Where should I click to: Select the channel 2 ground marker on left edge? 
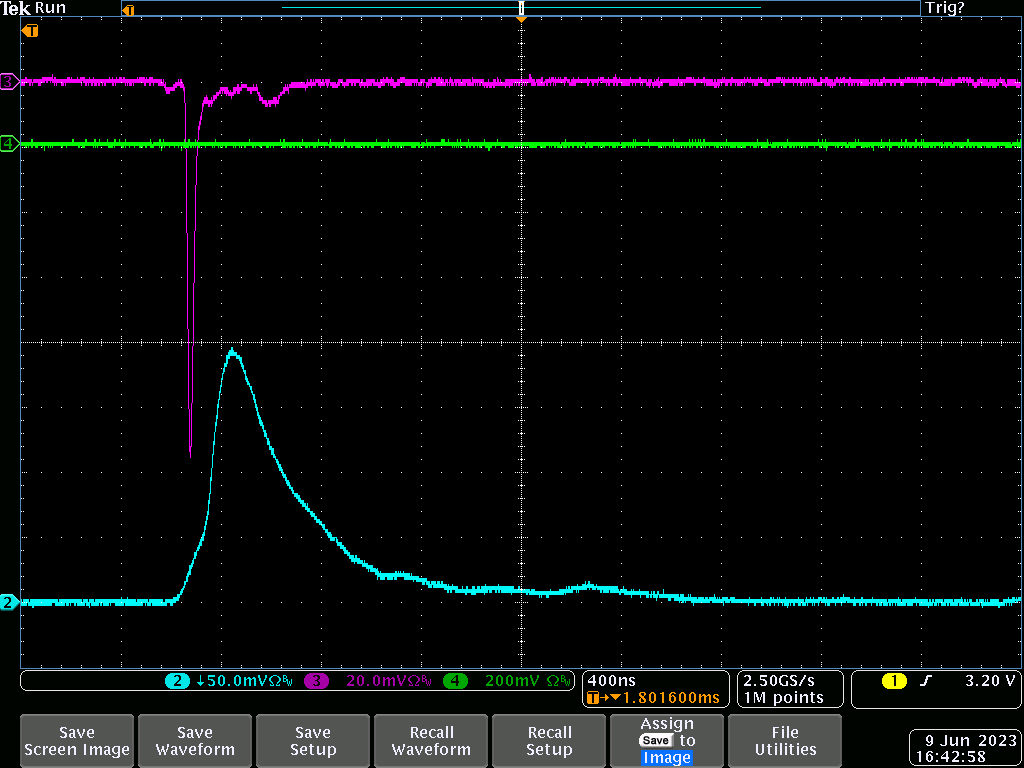point(9,602)
